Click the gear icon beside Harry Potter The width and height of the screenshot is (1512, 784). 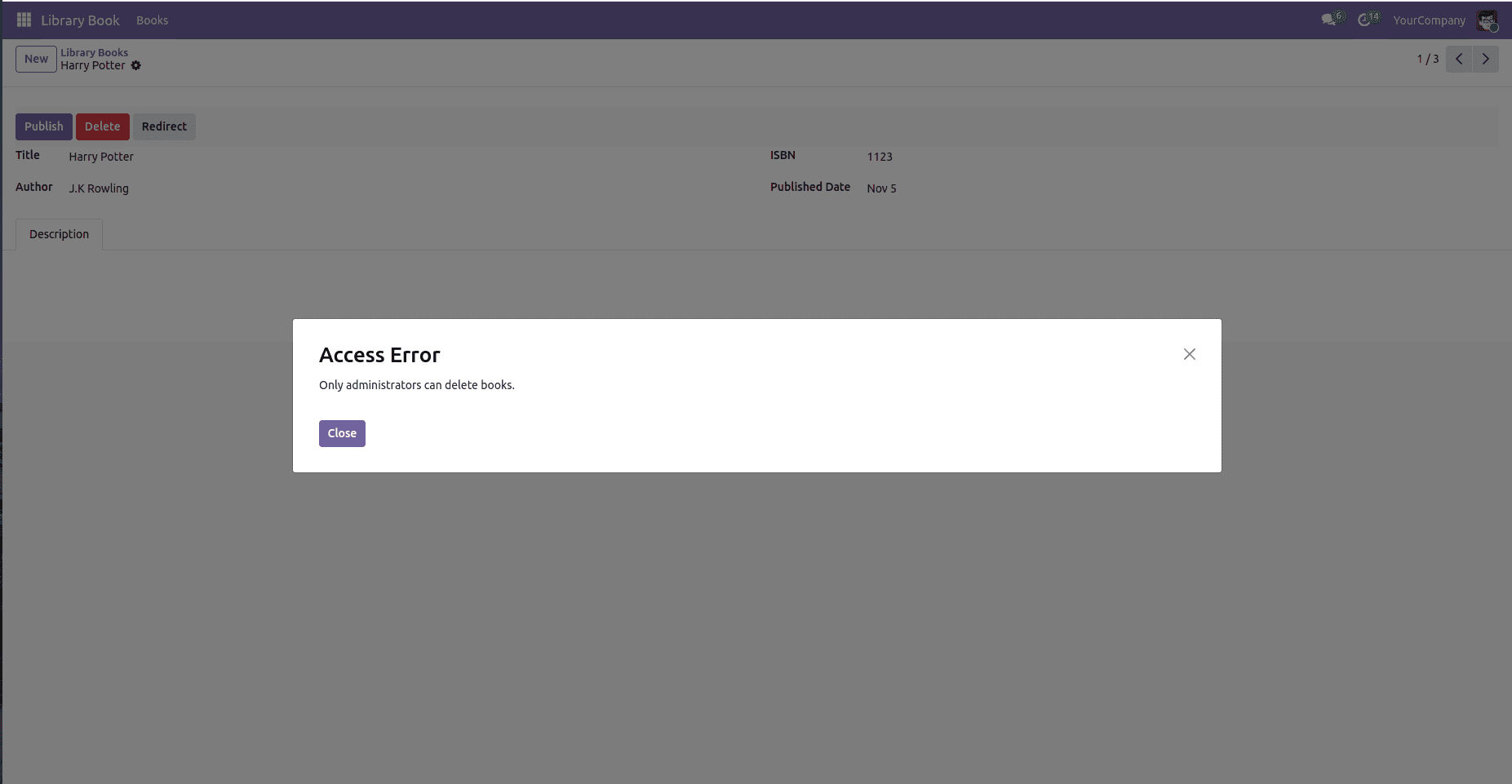(136, 65)
